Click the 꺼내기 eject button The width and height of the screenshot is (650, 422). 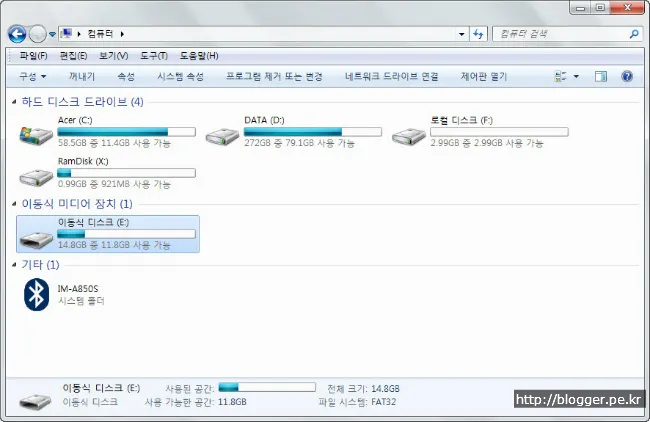point(82,76)
